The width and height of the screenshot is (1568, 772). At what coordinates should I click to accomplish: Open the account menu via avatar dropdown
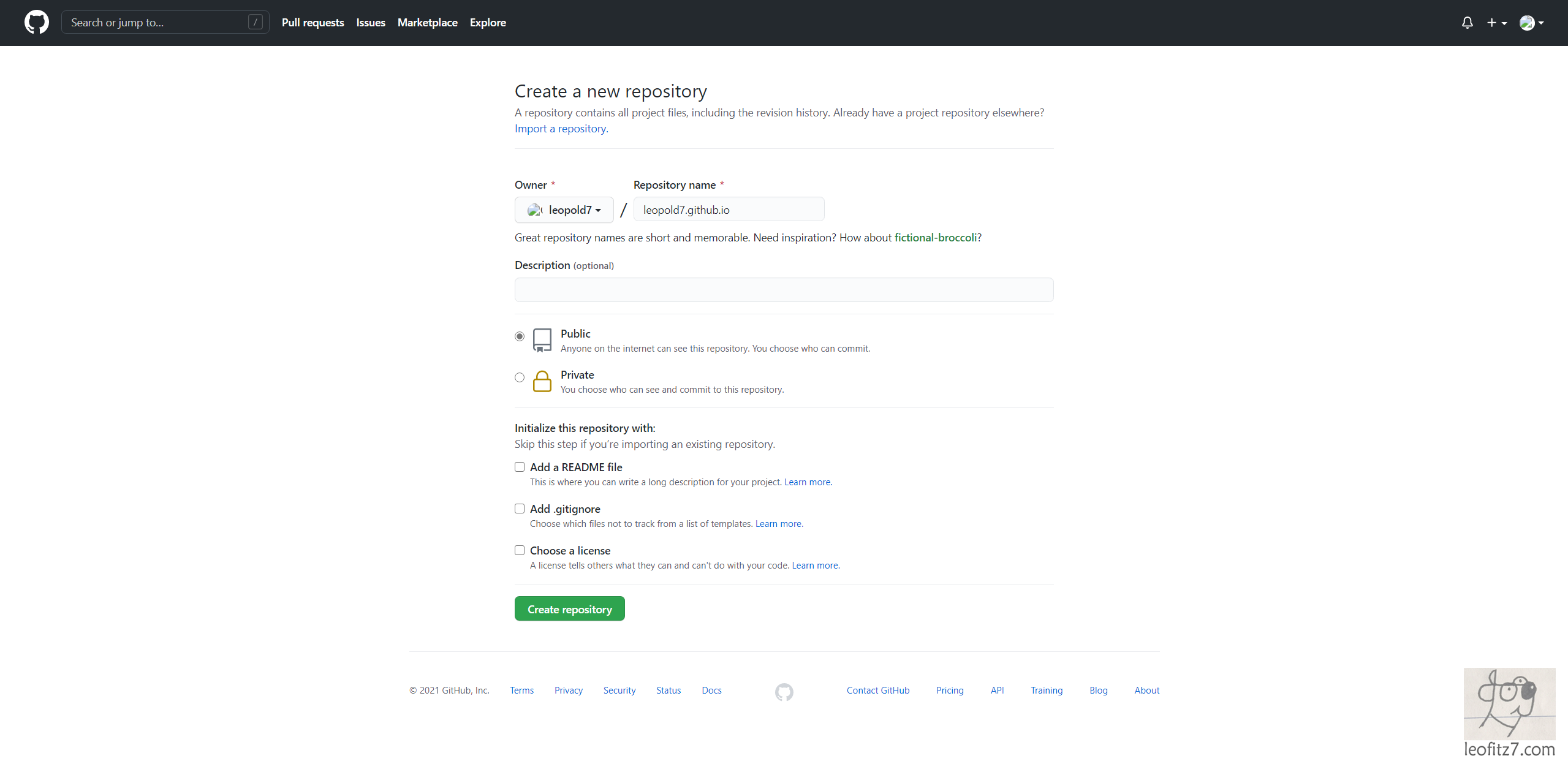(1531, 22)
